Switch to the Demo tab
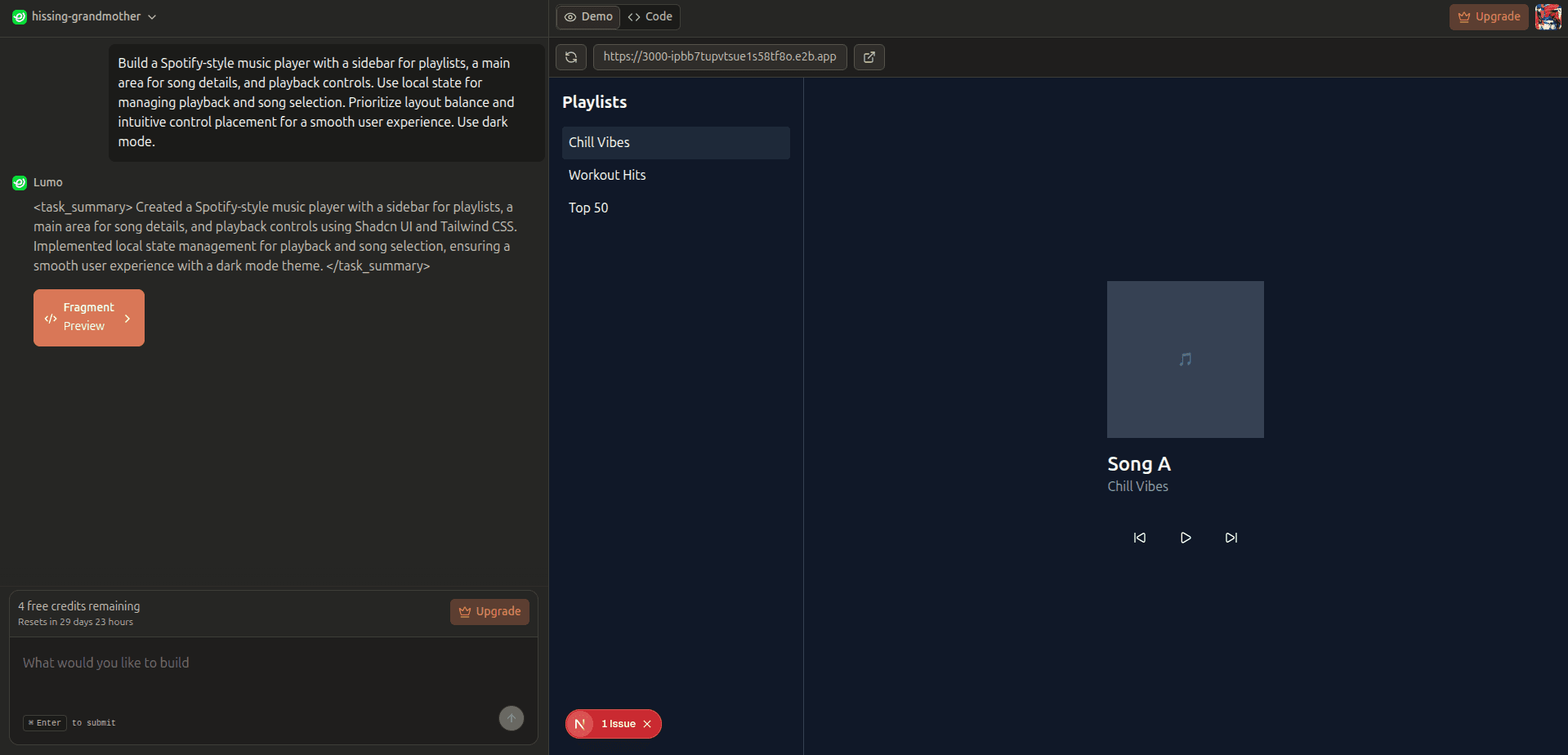This screenshot has height=755, width=1568. pos(588,16)
